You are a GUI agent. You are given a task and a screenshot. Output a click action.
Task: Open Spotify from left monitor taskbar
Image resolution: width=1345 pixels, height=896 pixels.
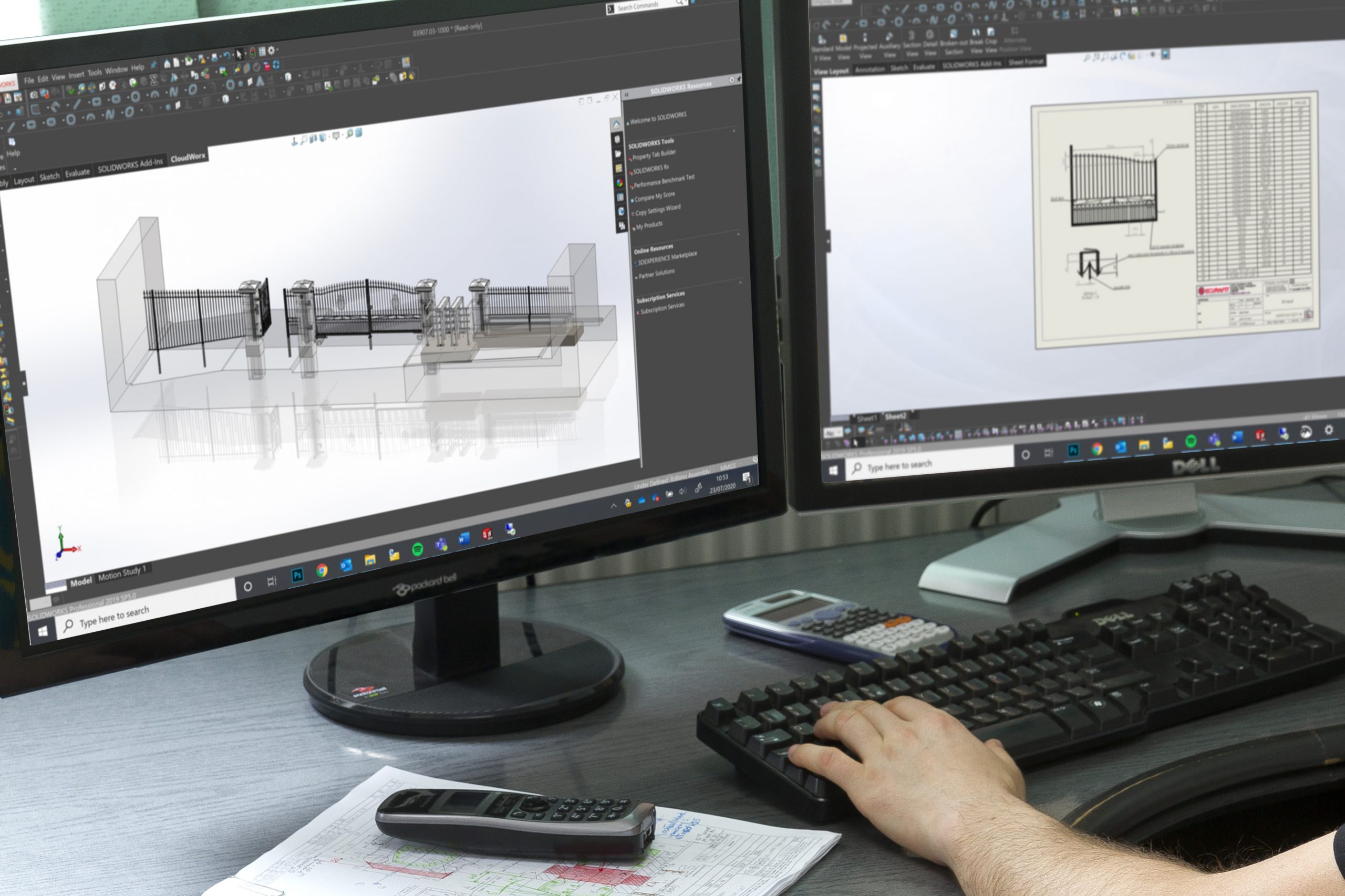(x=417, y=550)
